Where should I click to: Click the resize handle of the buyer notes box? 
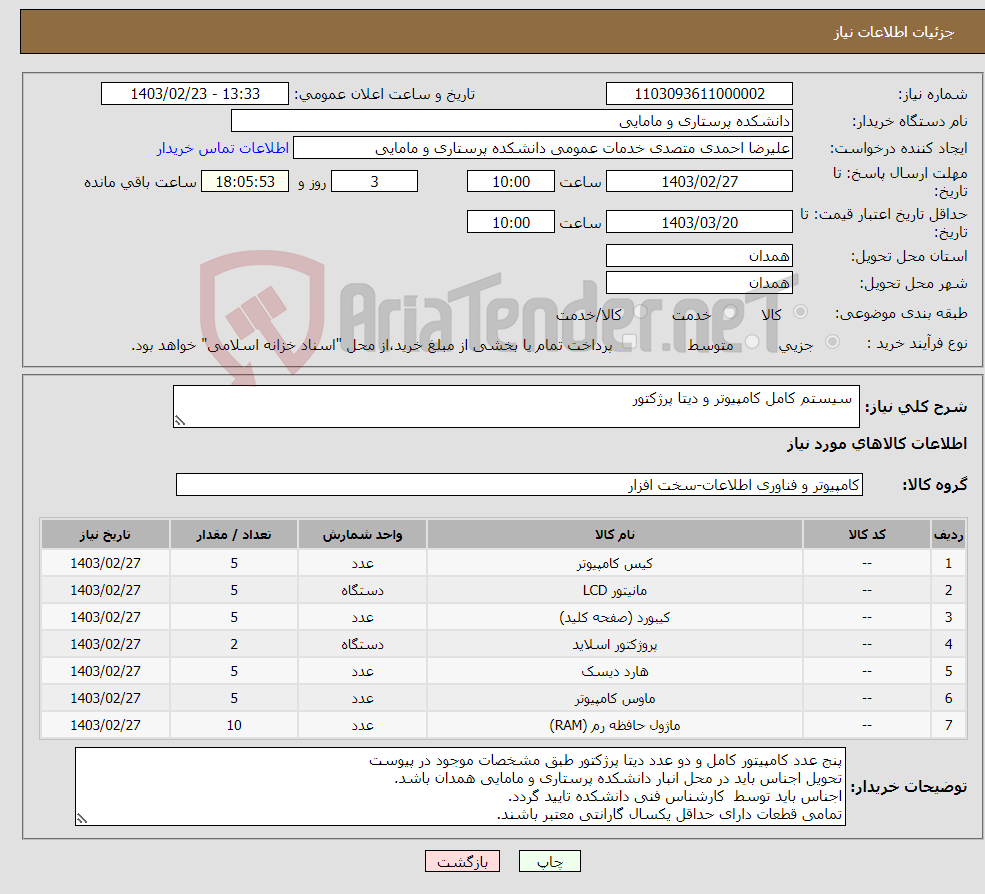coord(82,819)
